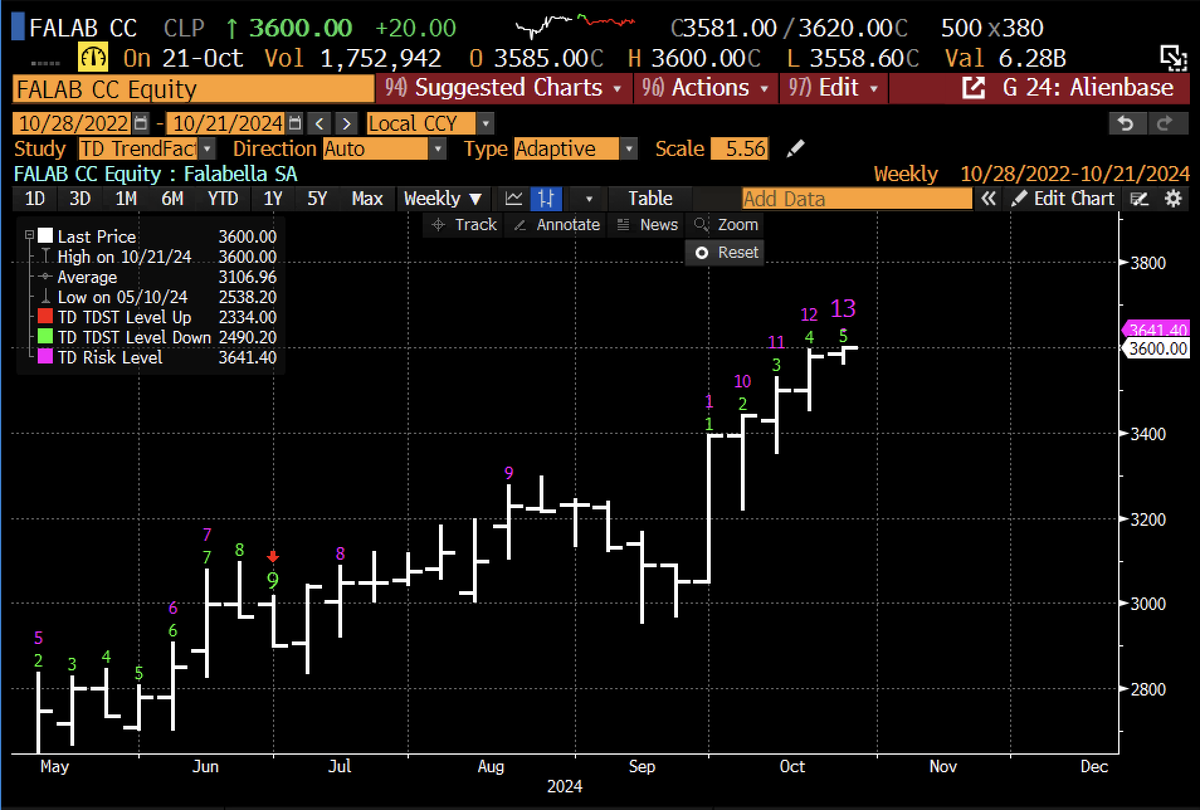Click the TD Risk Level 3641.40 axis label
The height and width of the screenshot is (810, 1200).
pos(1155,329)
